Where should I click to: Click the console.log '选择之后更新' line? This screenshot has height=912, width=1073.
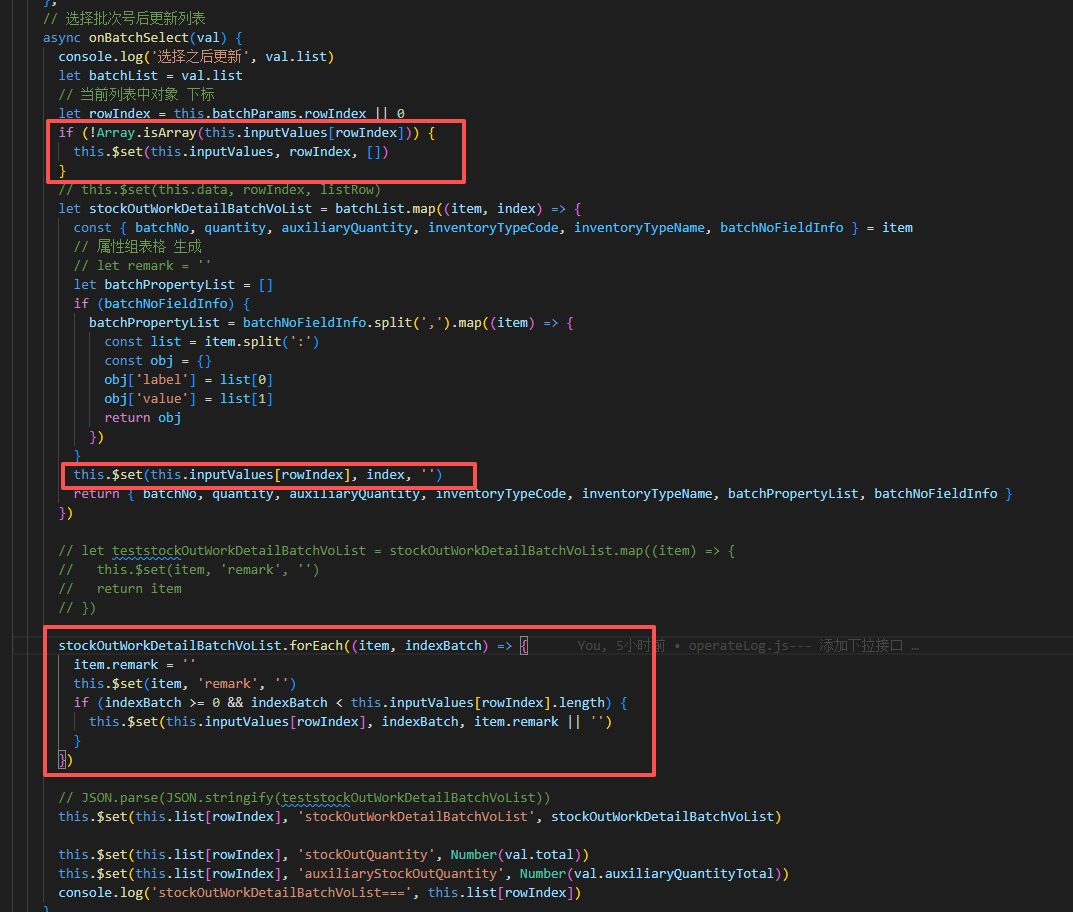tap(196, 57)
